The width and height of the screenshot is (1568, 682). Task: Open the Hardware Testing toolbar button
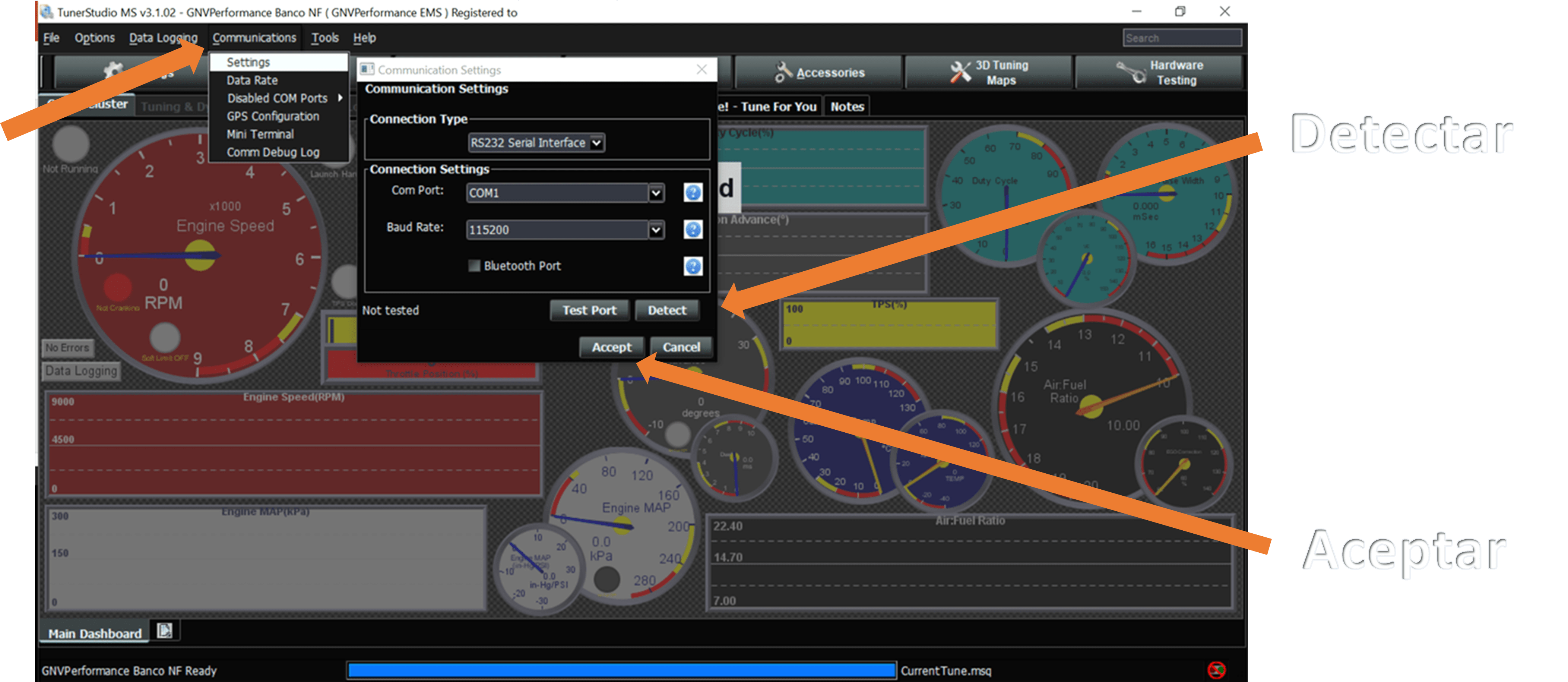[x=1158, y=72]
